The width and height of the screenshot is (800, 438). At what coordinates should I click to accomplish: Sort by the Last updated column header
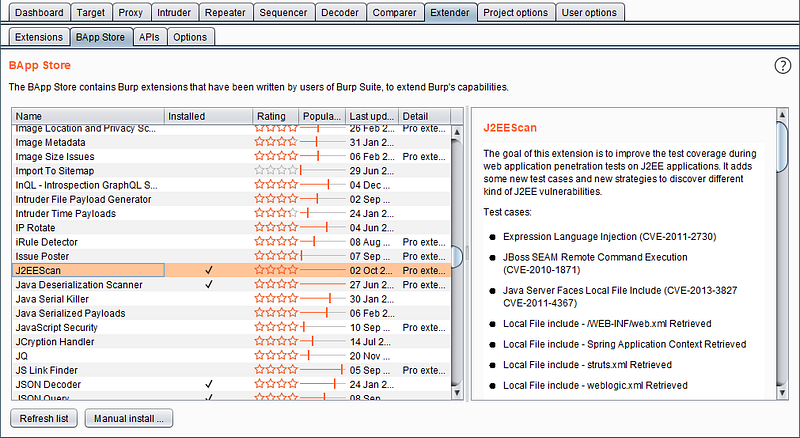pyautogui.click(x=372, y=116)
